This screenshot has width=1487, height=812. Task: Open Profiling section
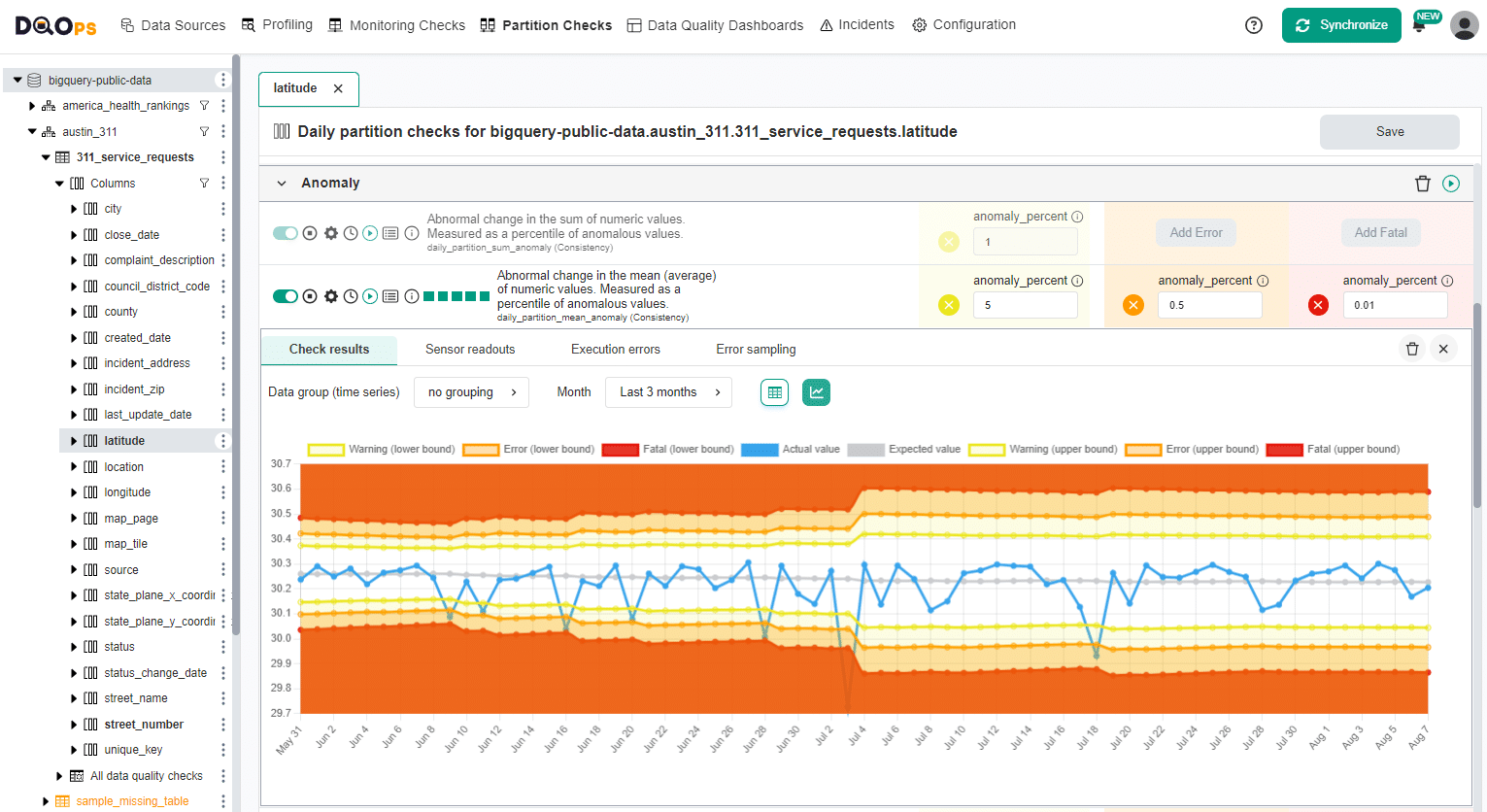pos(277,24)
